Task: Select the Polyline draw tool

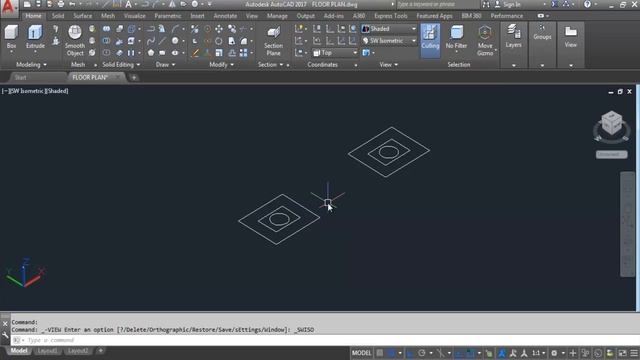Action: (x=151, y=29)
